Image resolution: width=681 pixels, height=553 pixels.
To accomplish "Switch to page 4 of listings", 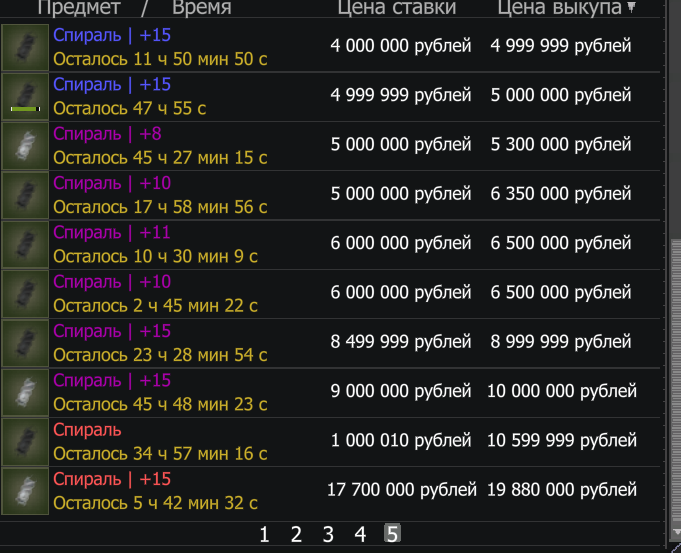I will point(360,534).
